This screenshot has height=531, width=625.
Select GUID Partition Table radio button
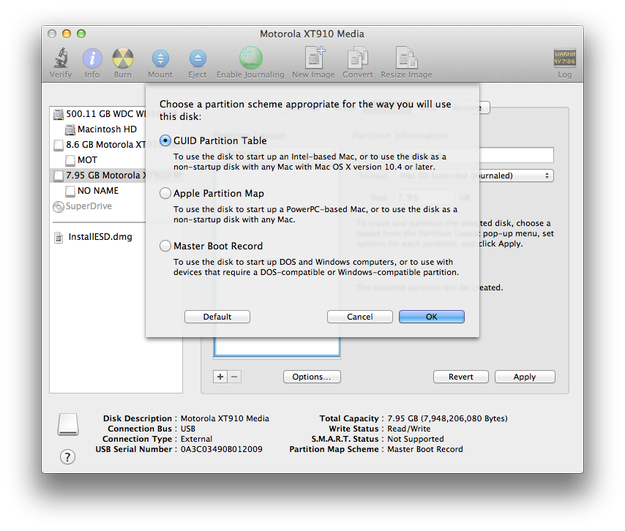click(x=165, y=140)
